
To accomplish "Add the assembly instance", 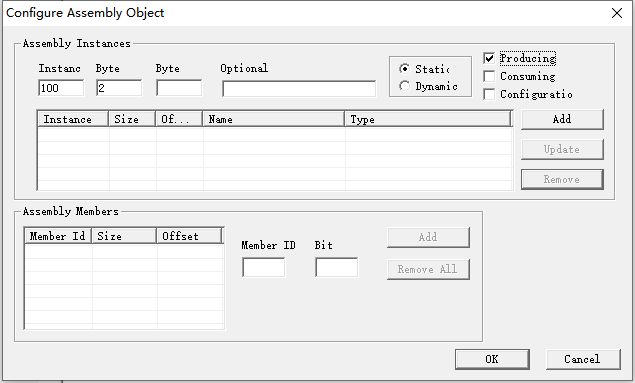I will 562,119.
